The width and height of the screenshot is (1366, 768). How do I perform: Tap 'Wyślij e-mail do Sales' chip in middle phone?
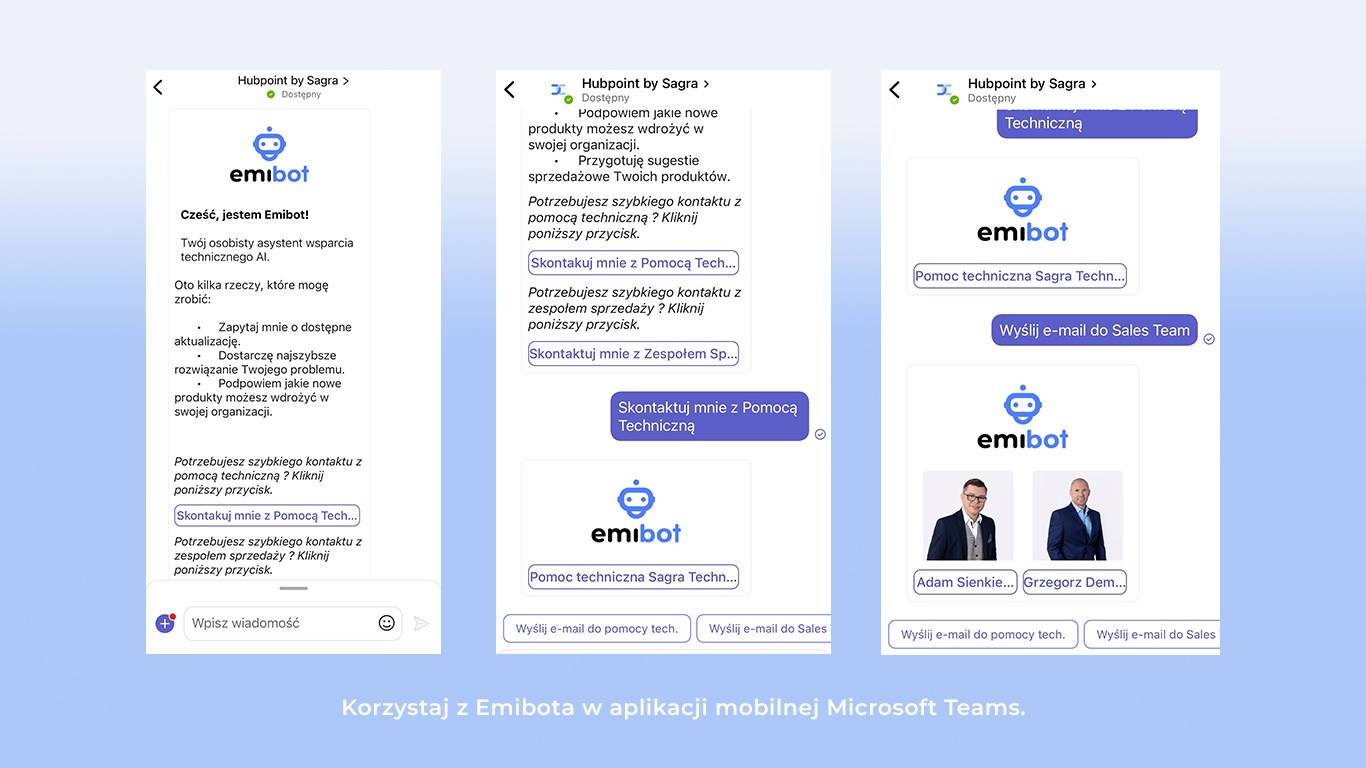point(764,629)
